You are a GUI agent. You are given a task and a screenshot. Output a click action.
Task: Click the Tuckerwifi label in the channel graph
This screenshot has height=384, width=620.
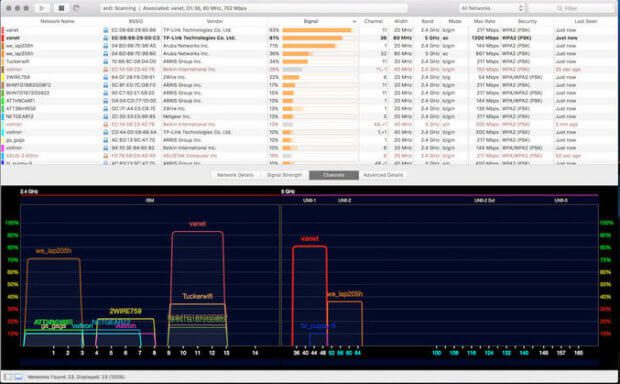[x=197, y=296]
